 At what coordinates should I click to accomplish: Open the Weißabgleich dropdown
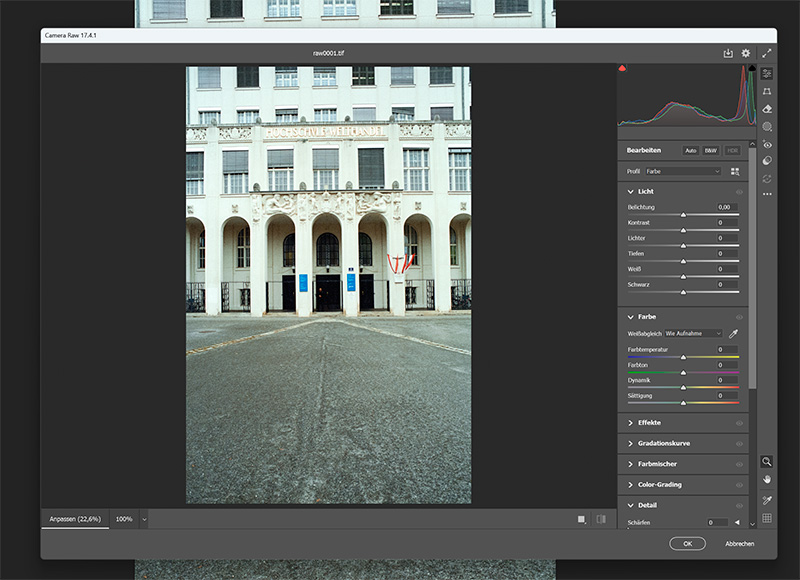(693, 334)
